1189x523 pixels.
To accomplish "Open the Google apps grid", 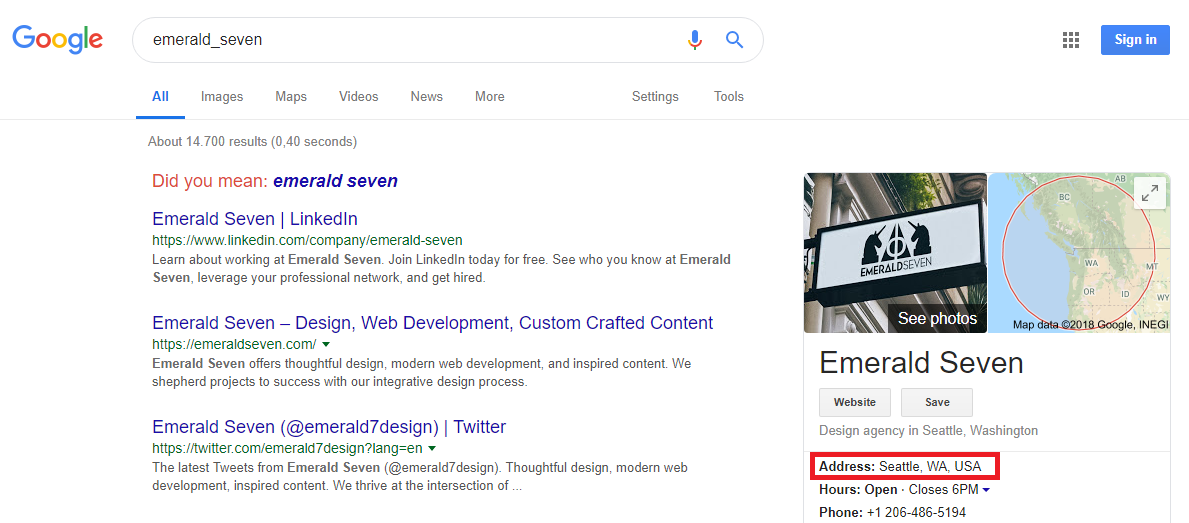I will [1071, 40].
